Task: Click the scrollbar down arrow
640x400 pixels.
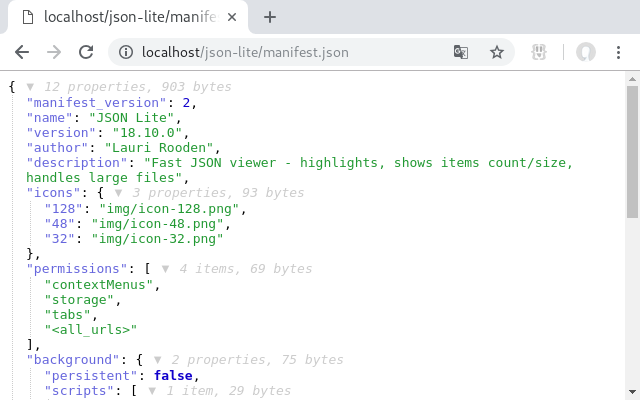Action: pyautogui.click(x=632, y=391)
